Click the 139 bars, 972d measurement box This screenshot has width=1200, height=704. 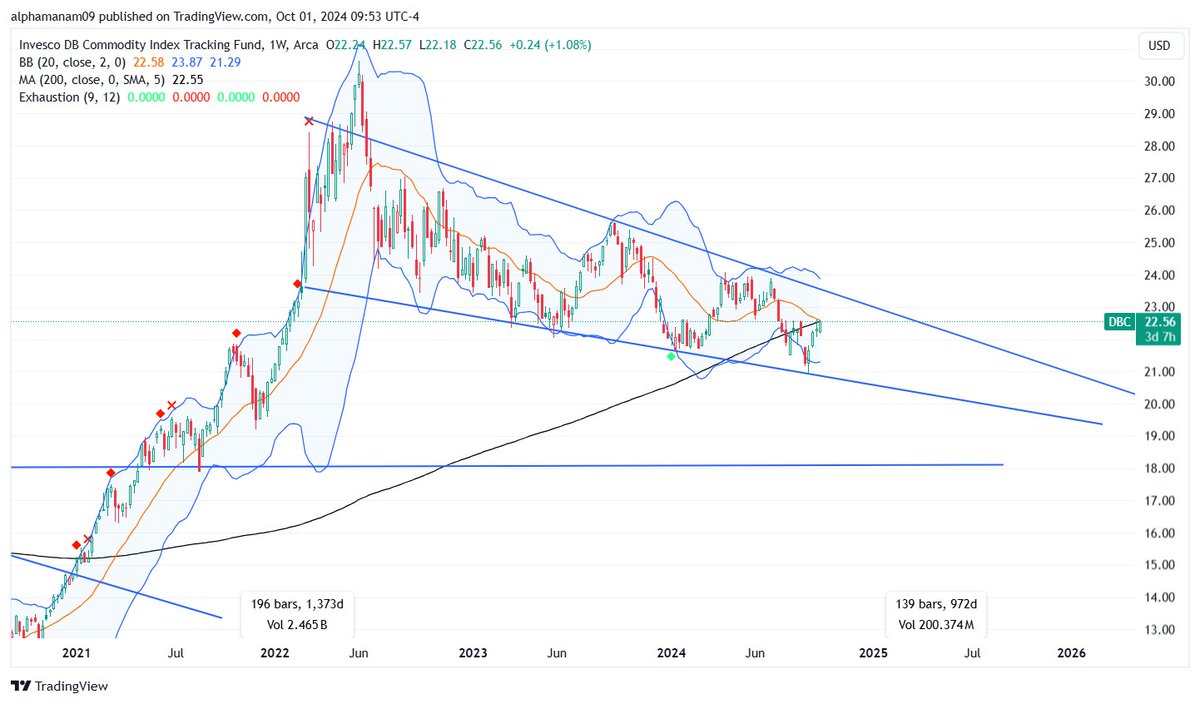click(936, 614)
